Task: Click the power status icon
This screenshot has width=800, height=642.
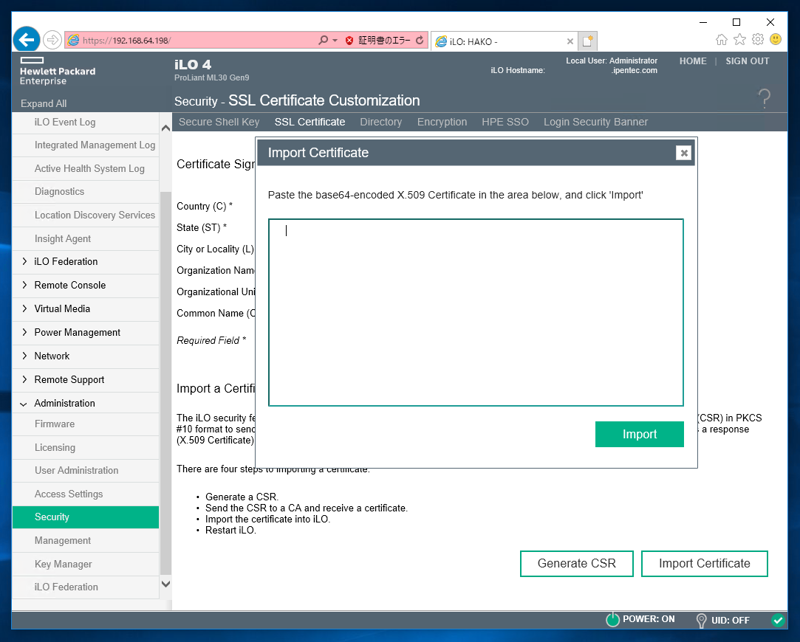Action: [612, 620]
